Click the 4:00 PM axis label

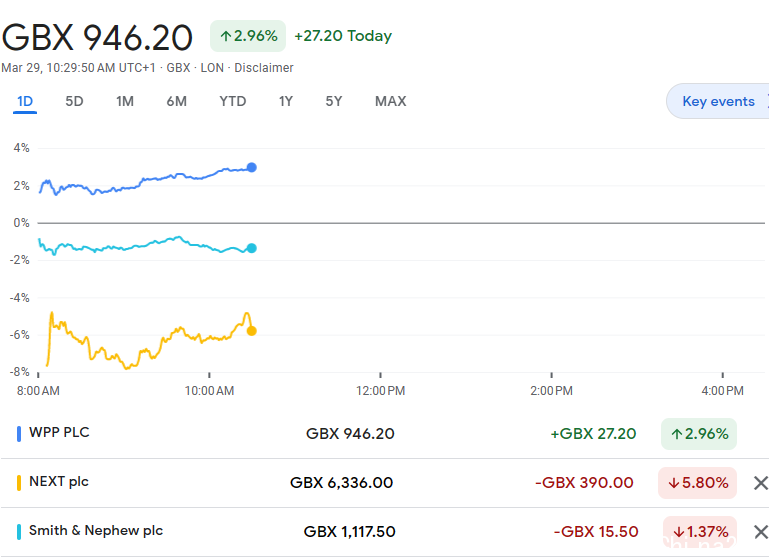[x=722, y=391]
